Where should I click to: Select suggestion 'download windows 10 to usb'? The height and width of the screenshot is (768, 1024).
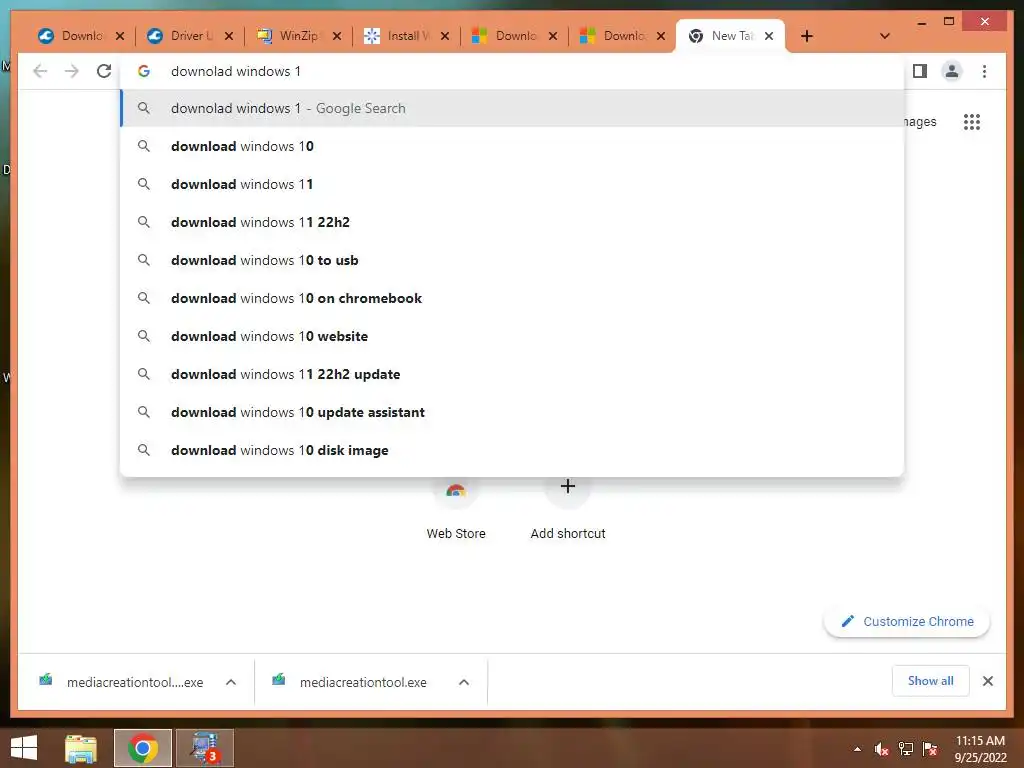coord(512,260)
